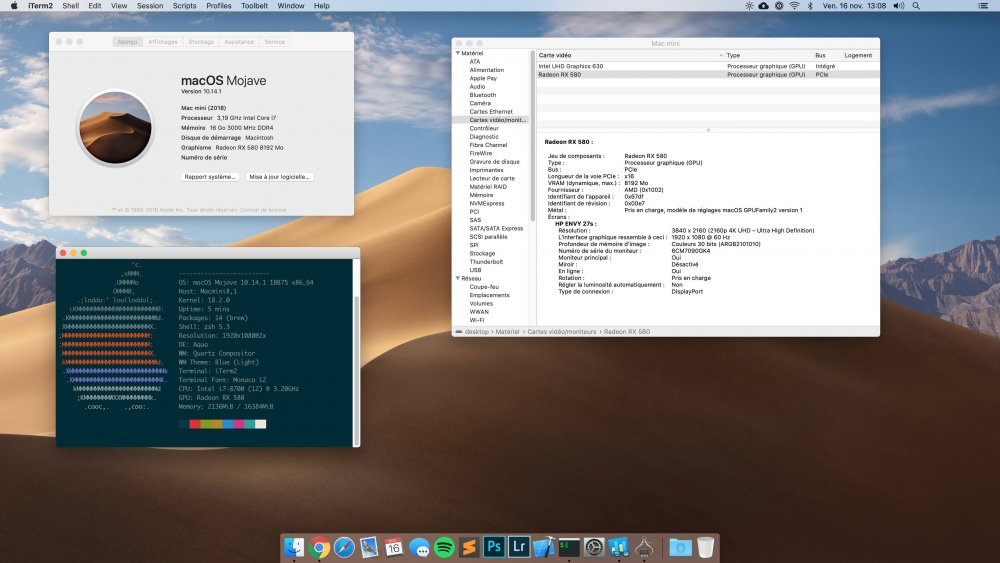Screen dimensions: 1000x563
Task: Click Matériel in the bottom path bar
Action: 507,332
